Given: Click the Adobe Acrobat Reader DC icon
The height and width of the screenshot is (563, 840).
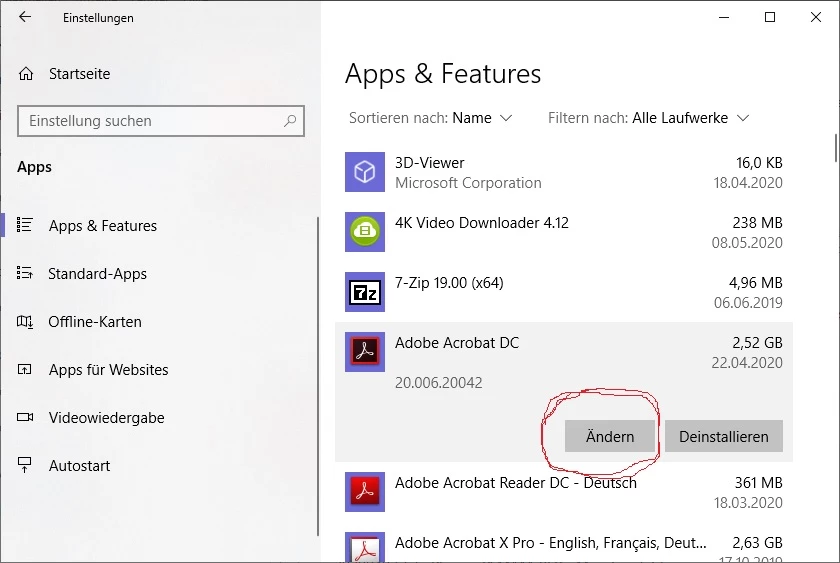Looking at the screenshot, I should point(365,492).
